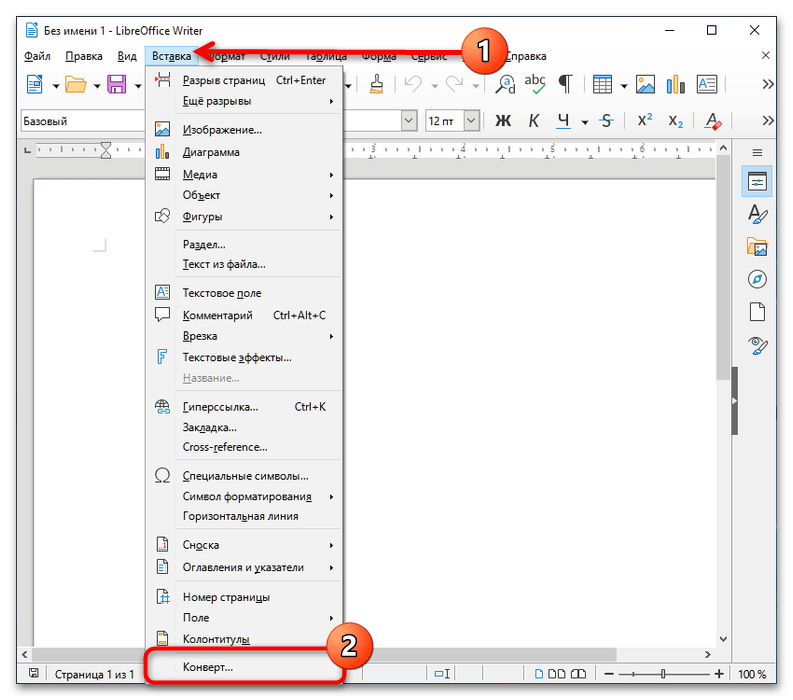The width and height of the screenshot is (793, 700).
Task: Insert chart using toolbar icon
Action: (675, 84)
